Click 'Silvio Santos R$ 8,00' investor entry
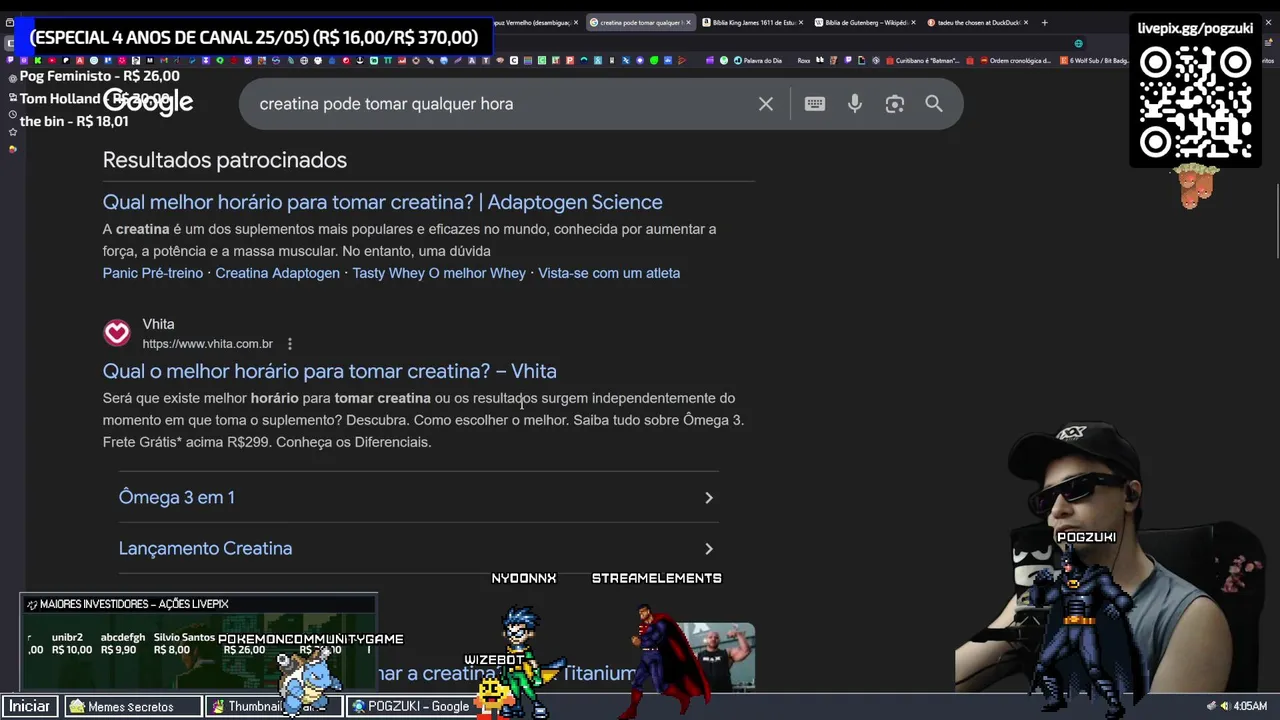 184,643
